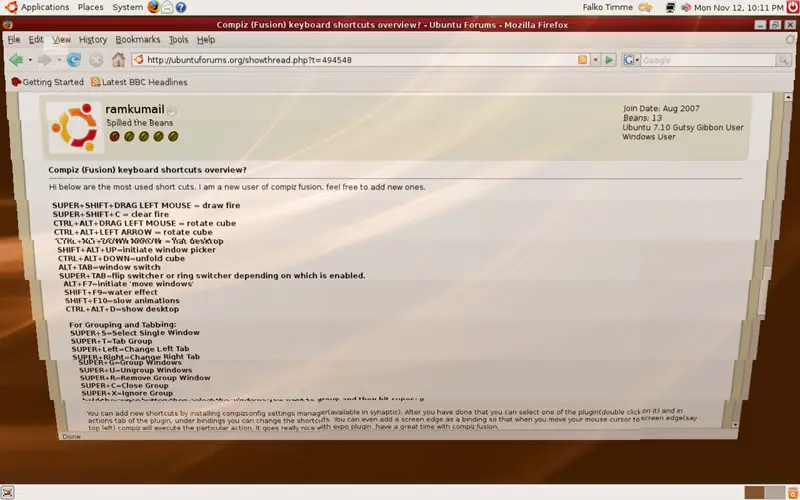Image resolution: width=800 pixels, height=500 pixels.
Task: Click the line 'ALT+TAB=window switch'
Action: click(109, 267)
